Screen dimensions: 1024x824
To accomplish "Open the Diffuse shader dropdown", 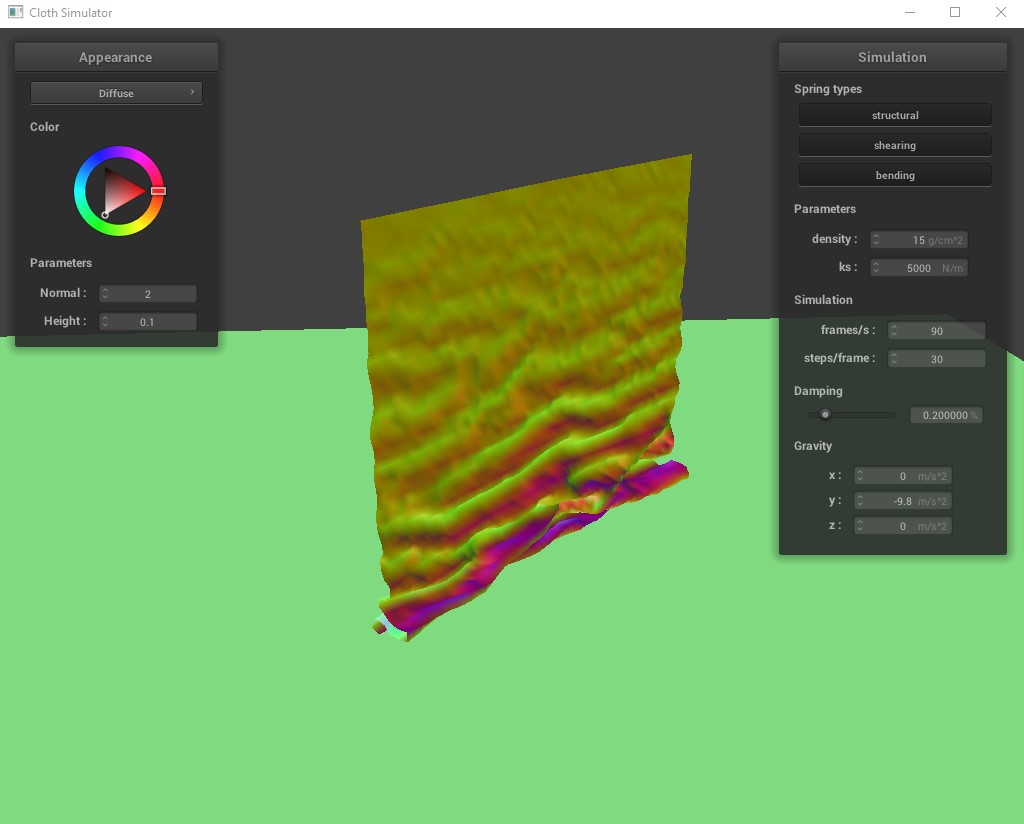I will pyautogui.click(x=116, y=93).
